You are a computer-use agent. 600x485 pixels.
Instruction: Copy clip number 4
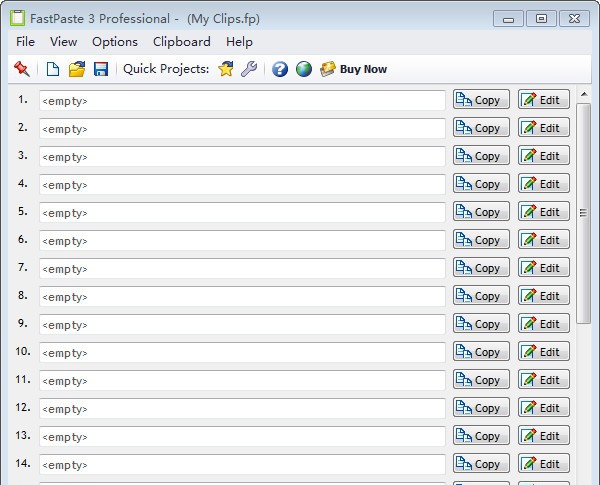(481, 183)
